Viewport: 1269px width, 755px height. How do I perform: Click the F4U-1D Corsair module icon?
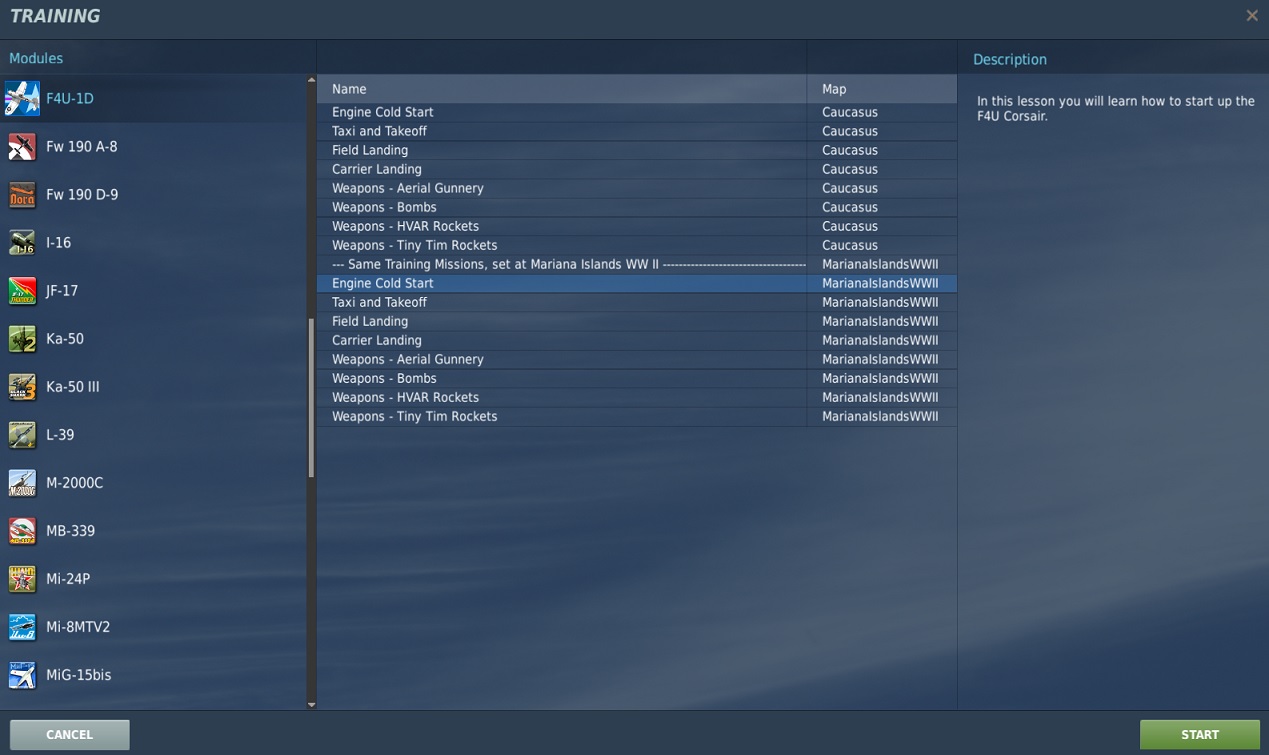pyautogui.click(x=22, y=99)
